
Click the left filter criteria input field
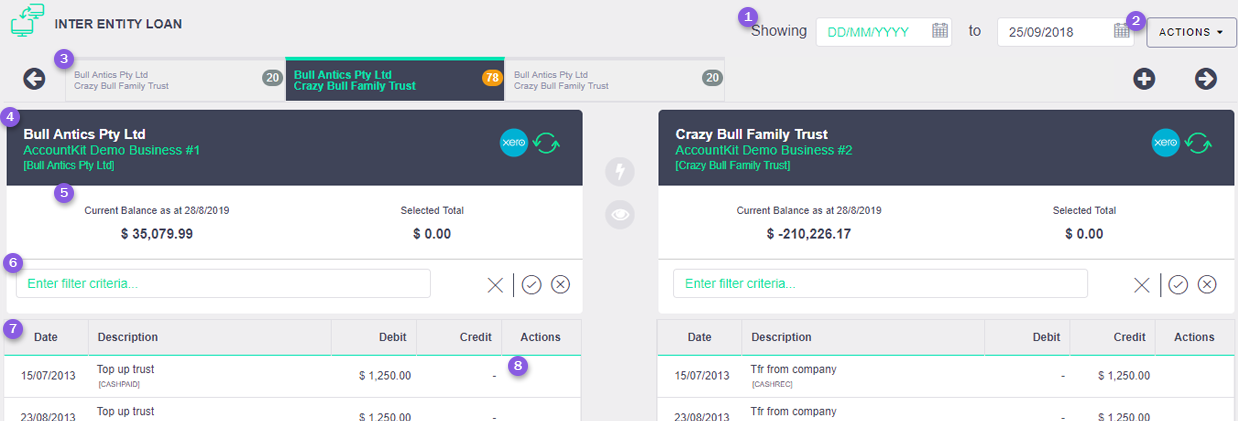(x=223, y=284)
